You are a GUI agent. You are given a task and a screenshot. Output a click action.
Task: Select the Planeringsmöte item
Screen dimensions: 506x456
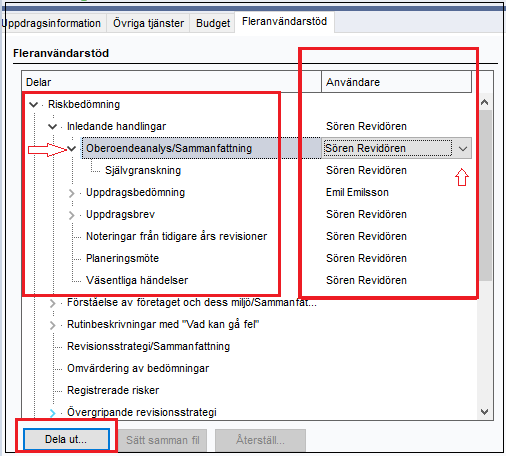click(122, 258)
